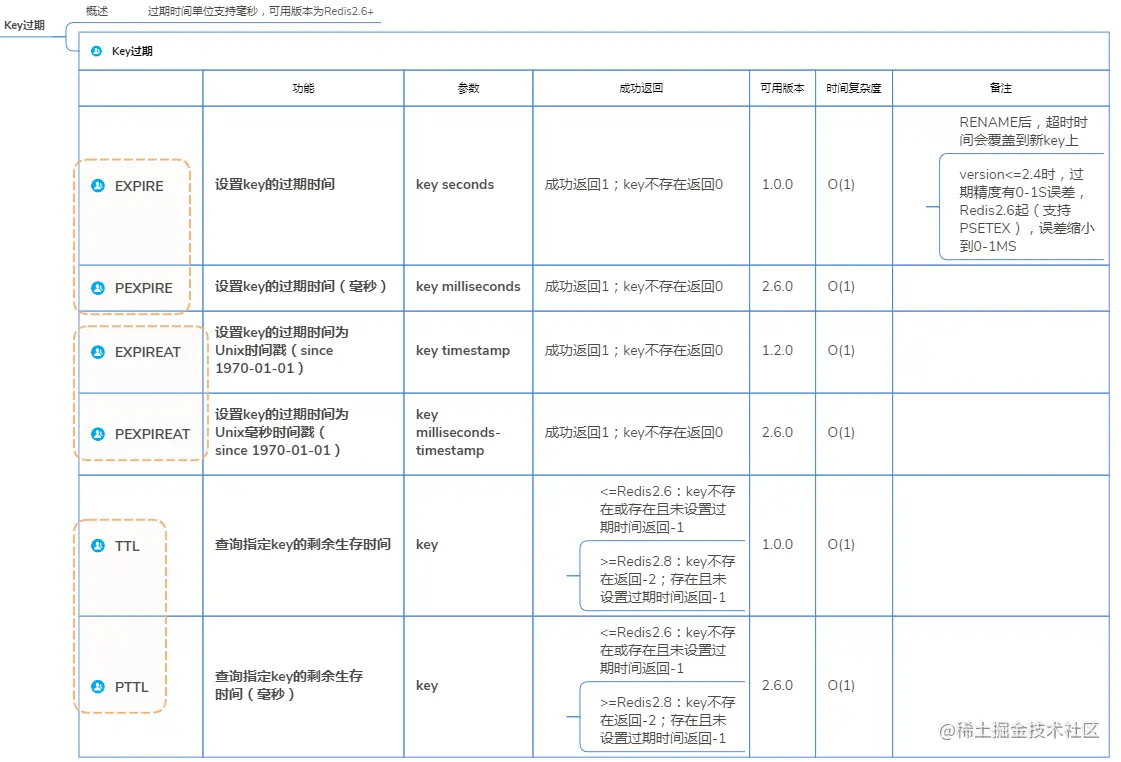Click the TTL row >=Redis2.8 return note

(x=667, y=579)
